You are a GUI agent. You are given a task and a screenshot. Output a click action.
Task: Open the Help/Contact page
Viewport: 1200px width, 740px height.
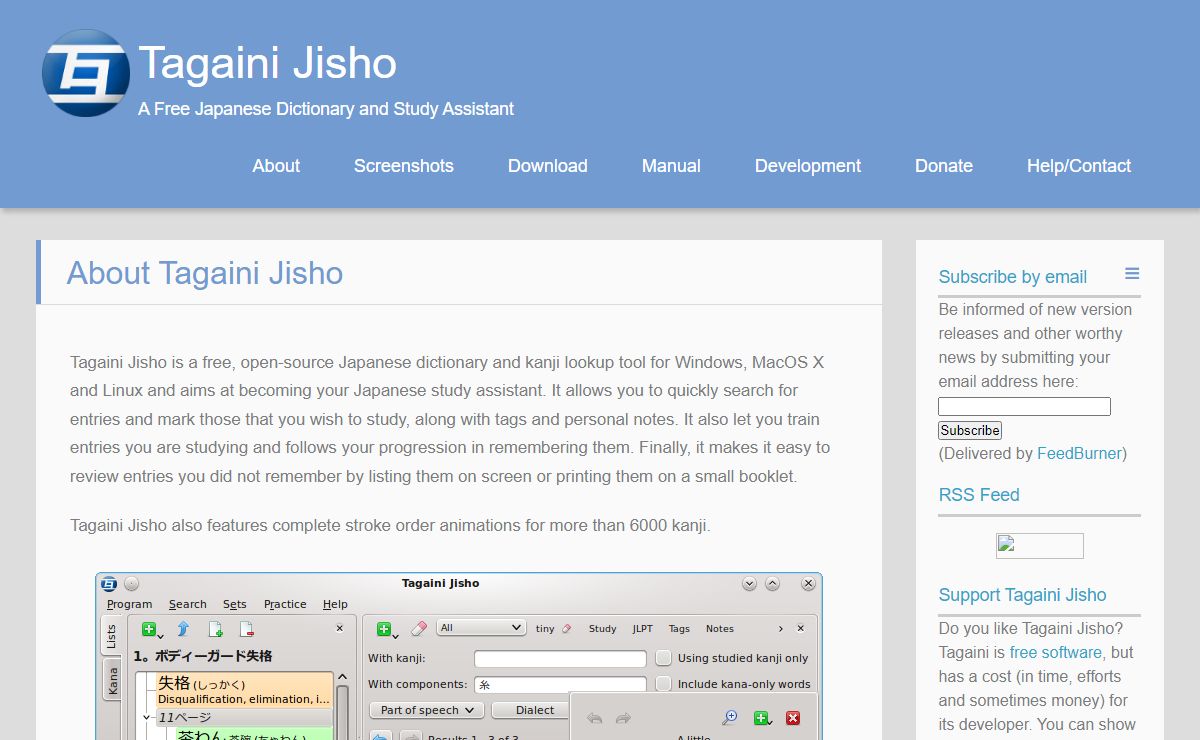coord(1079,166)
